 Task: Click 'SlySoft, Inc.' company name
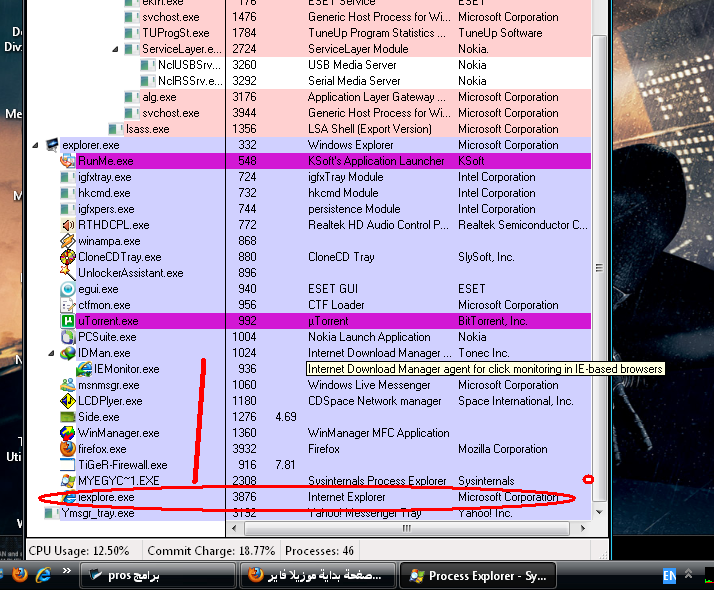(x=486, y=257)
